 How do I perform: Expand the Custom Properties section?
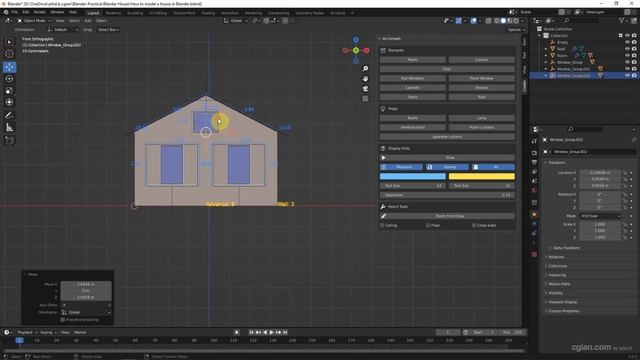pos(563,311)
